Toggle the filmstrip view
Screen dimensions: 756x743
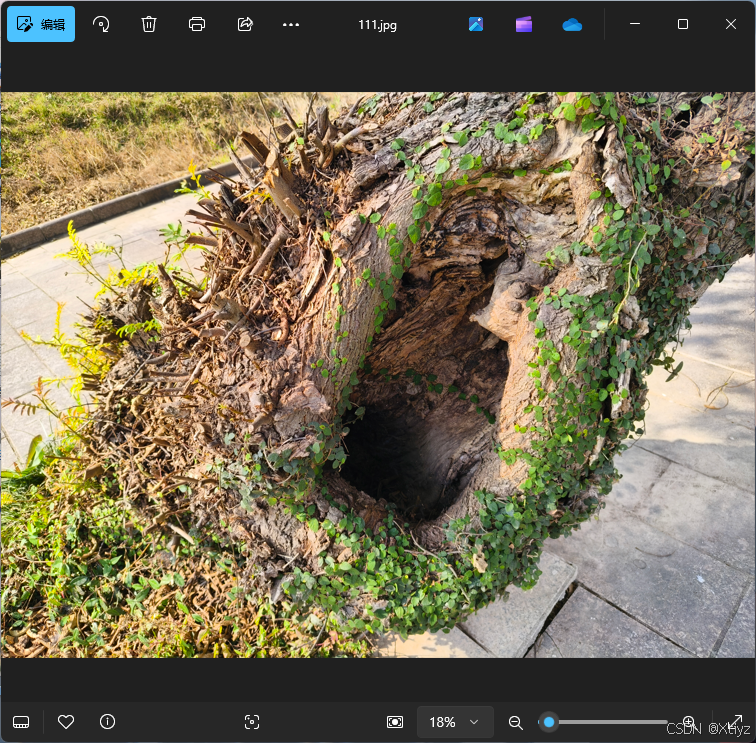(x=21, y=722)
